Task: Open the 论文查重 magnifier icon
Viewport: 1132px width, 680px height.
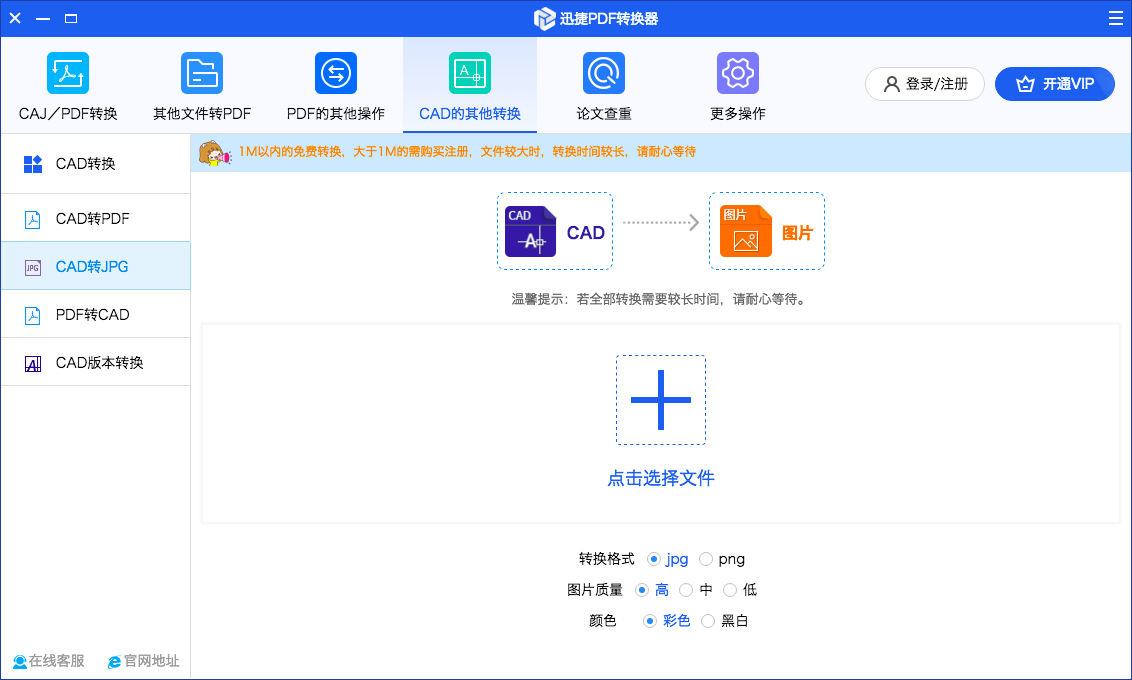Action: 604,73
